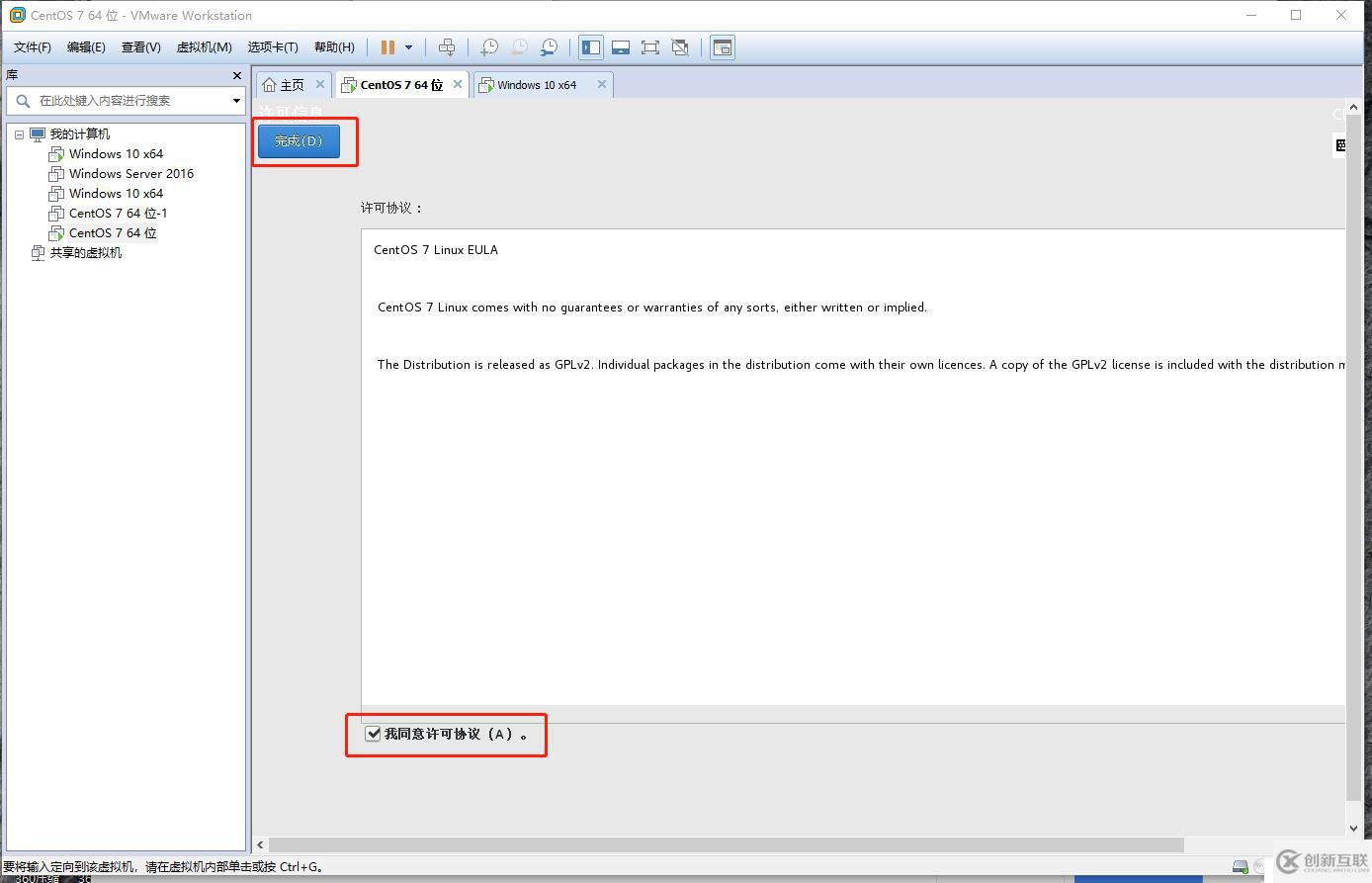This screenshot has width=1372, height=883.
Task: Open the 选项卡(T) menu
Action: (x=273, y=47)
